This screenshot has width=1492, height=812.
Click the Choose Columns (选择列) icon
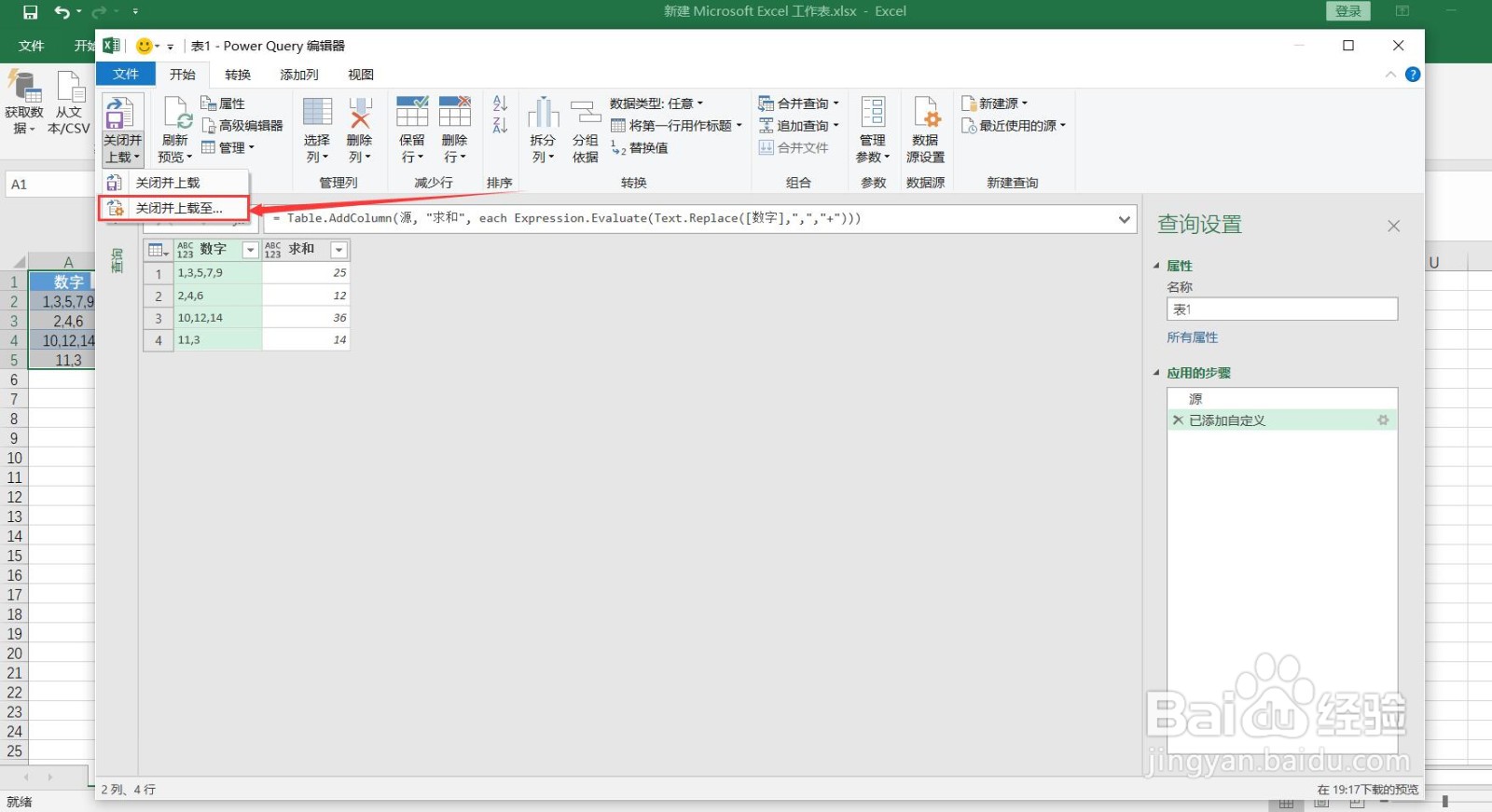[317, 113]
